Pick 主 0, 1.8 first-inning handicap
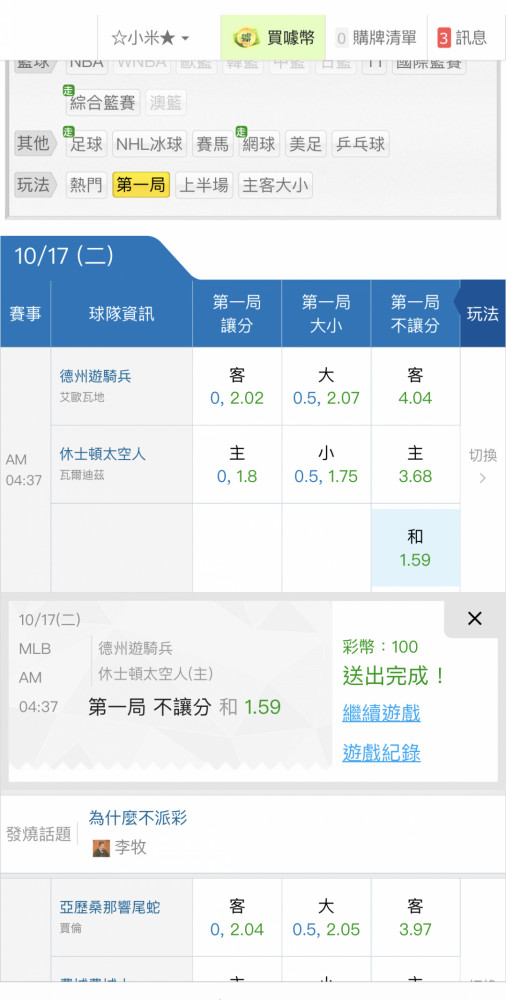506x1000 pixels. tap(237, 465)
